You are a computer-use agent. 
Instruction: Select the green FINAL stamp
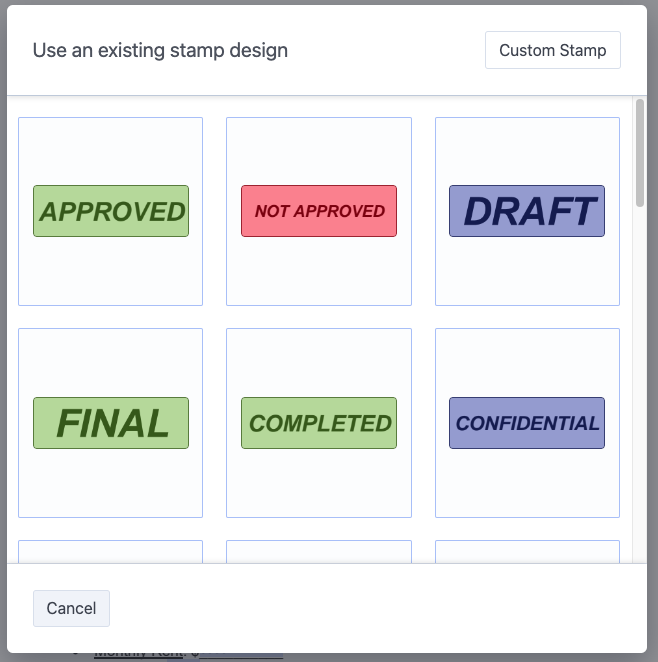tap(111, 423)
